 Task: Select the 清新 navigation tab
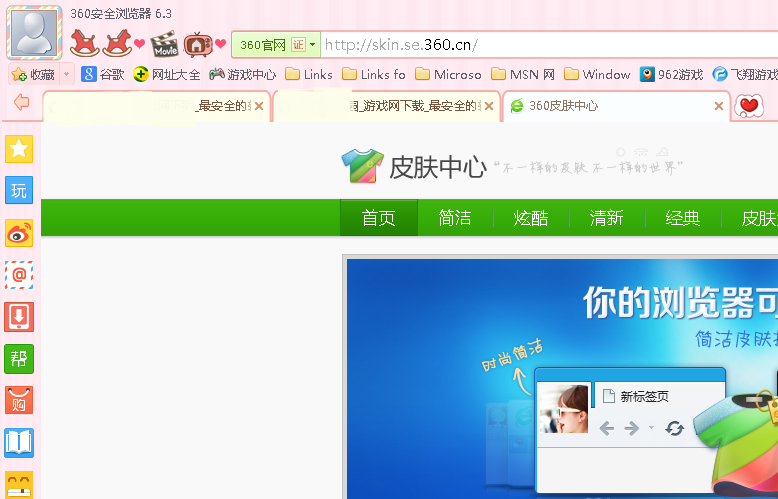click(x=607, y=218)
